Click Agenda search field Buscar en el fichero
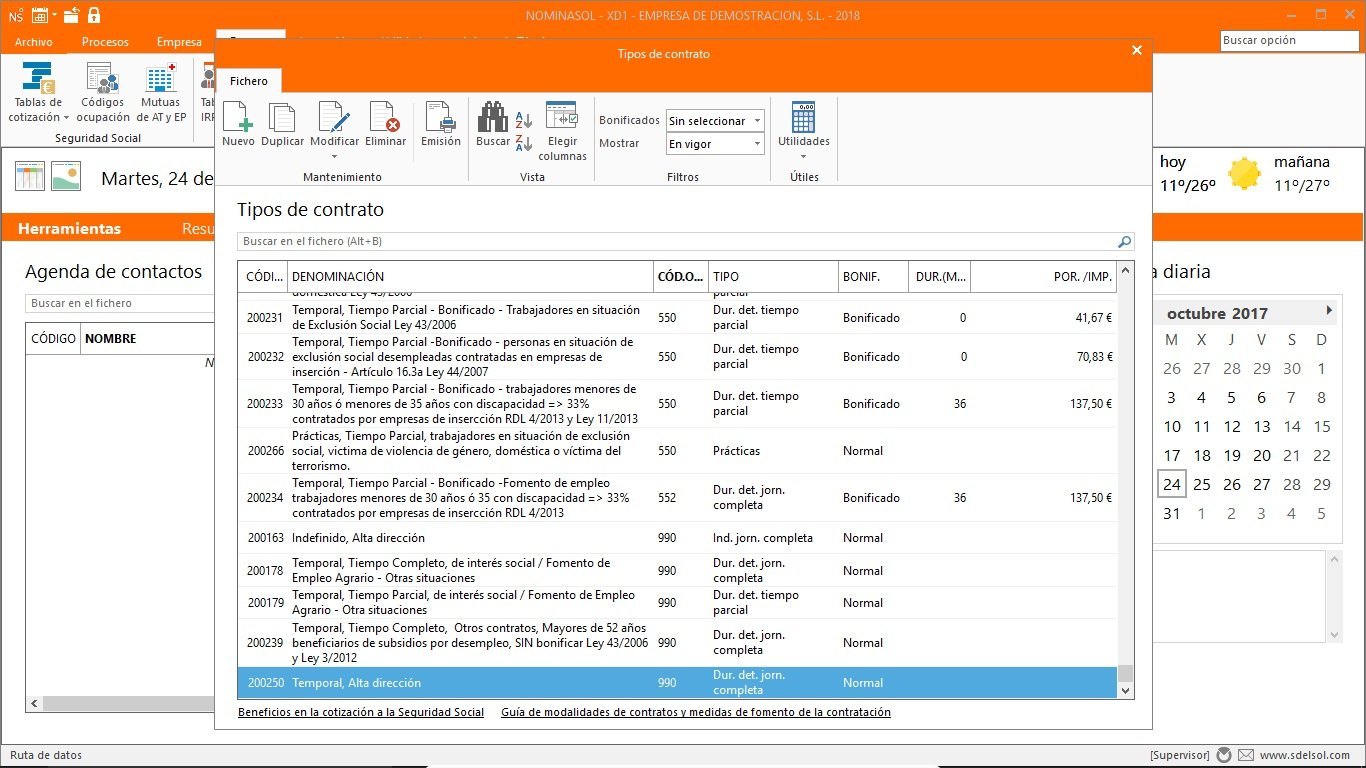This screenshot has width=1366, height=768. [120, 303]
